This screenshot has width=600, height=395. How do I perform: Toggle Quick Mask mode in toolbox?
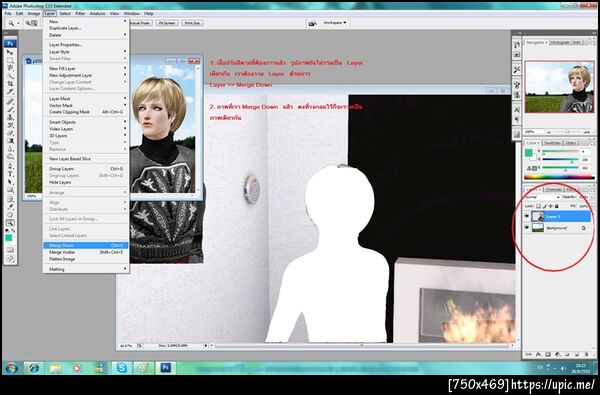pyautogui.click(x=10, y=250)
